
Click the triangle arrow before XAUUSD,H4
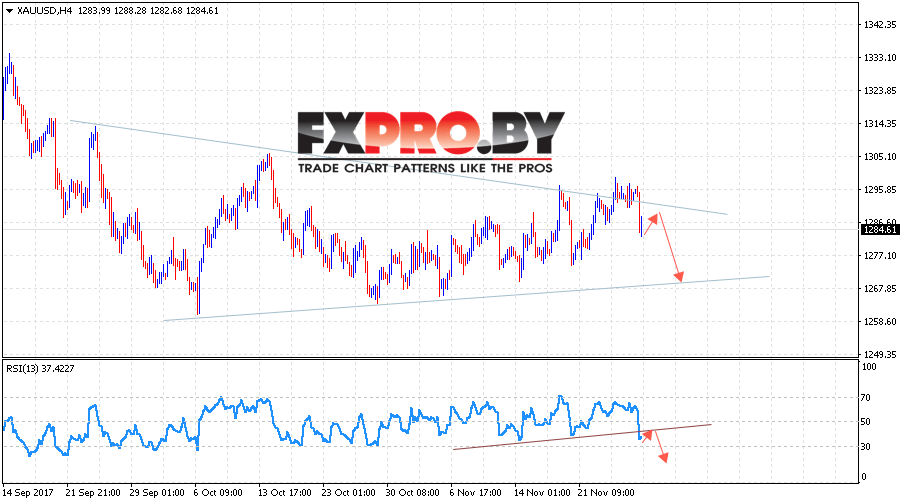click(9, 11)
